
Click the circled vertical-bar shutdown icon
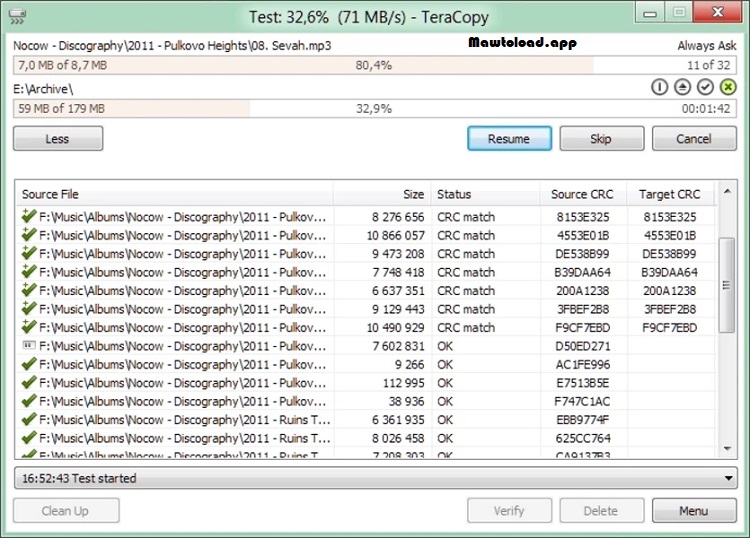[660, 87]
